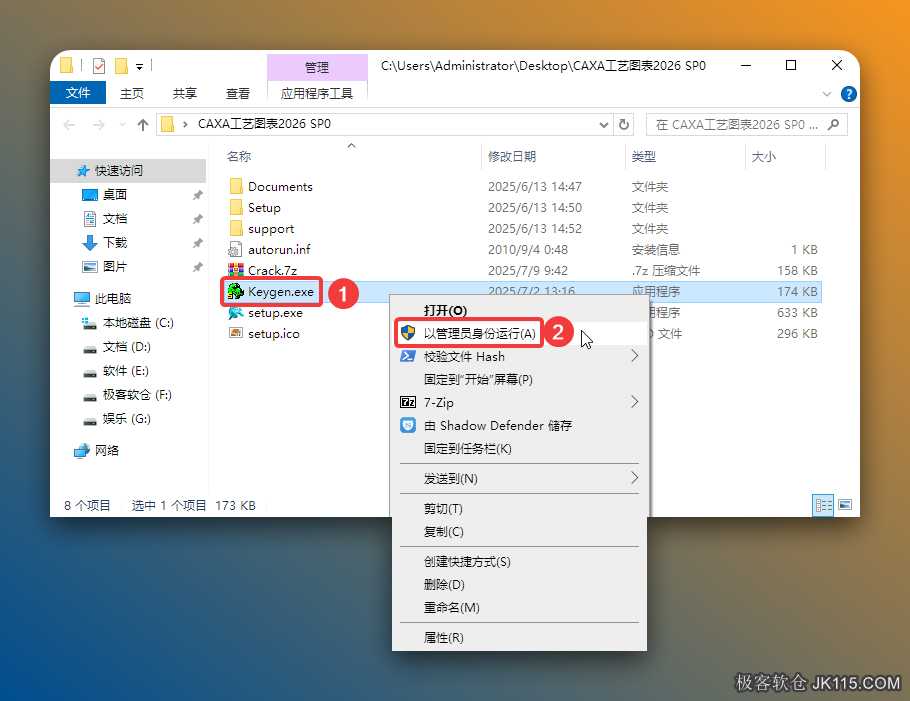Open Explorer help question mark icon
The height and width of the screenshot is (701, 910).
[848, 94]
